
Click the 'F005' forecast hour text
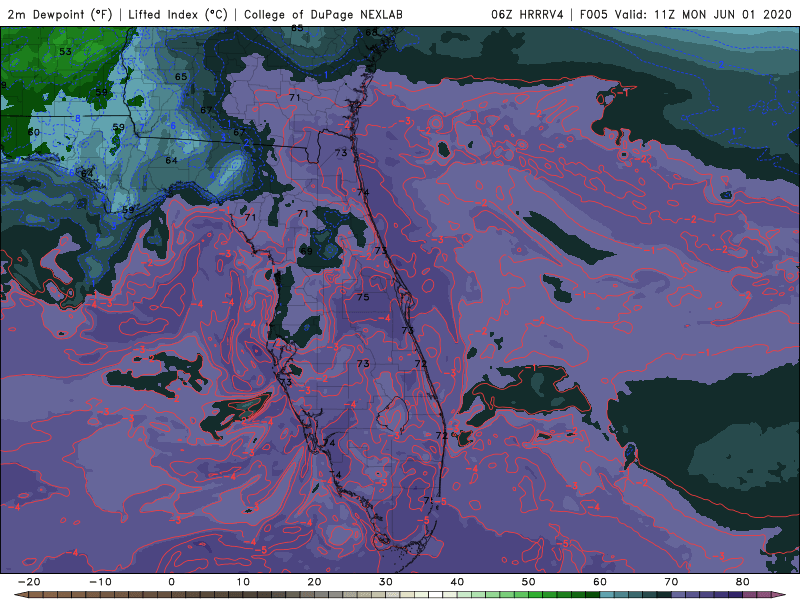(x=594, y=14)
